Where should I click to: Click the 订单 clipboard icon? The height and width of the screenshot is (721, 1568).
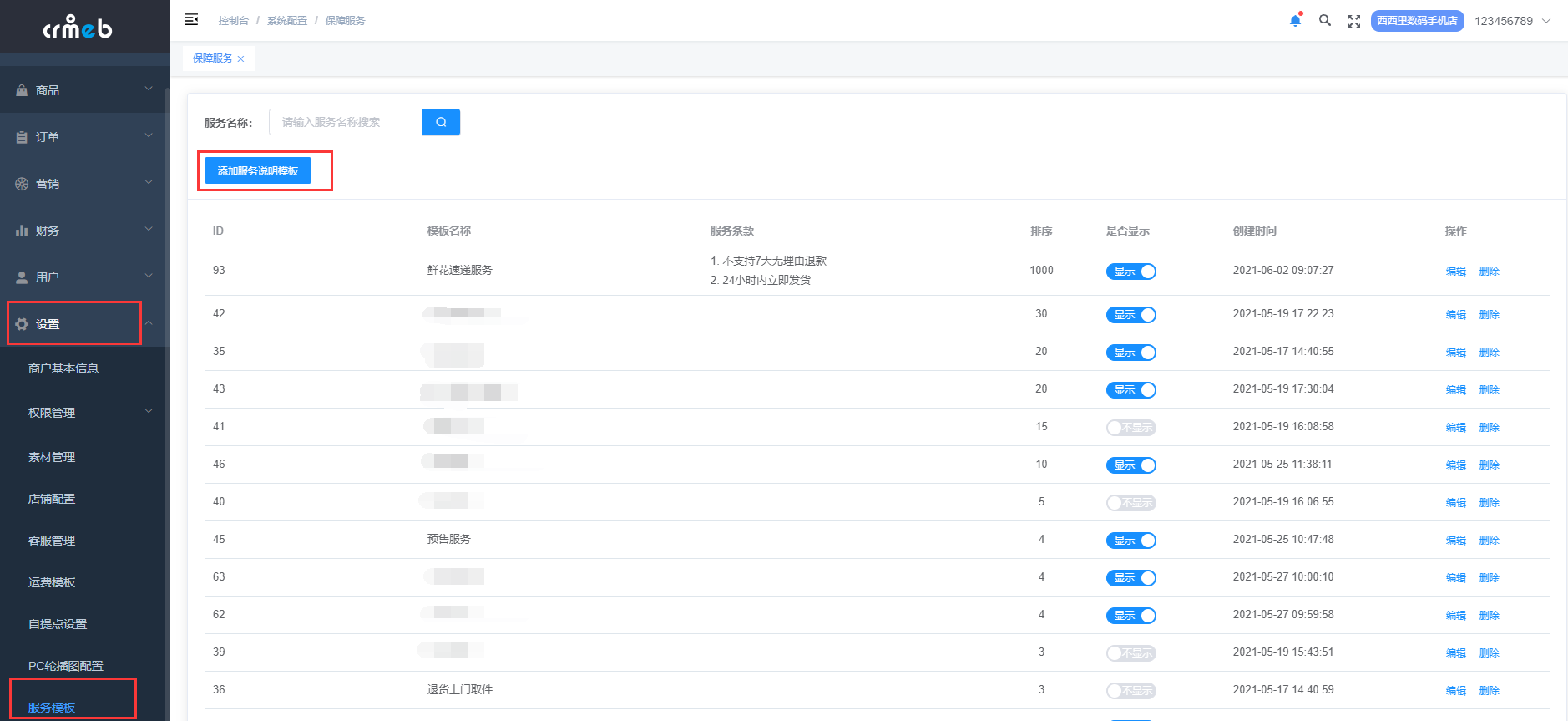(x=22, y=137)
